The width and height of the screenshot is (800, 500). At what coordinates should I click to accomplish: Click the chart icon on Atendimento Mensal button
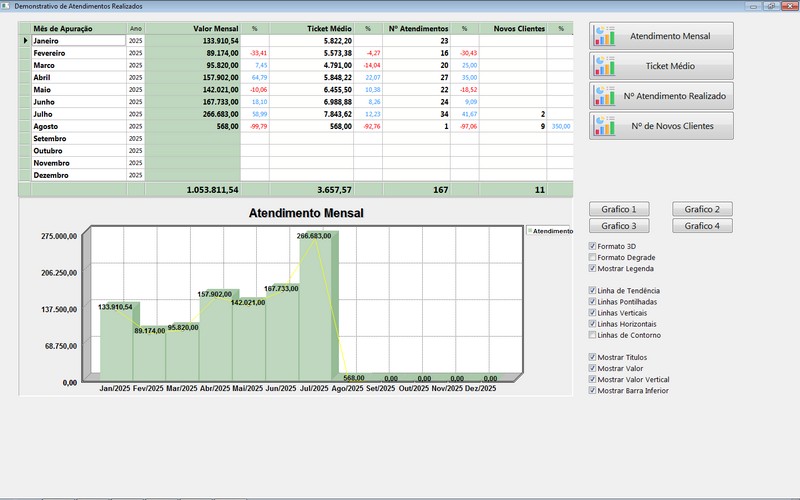(x=604, y=35)
